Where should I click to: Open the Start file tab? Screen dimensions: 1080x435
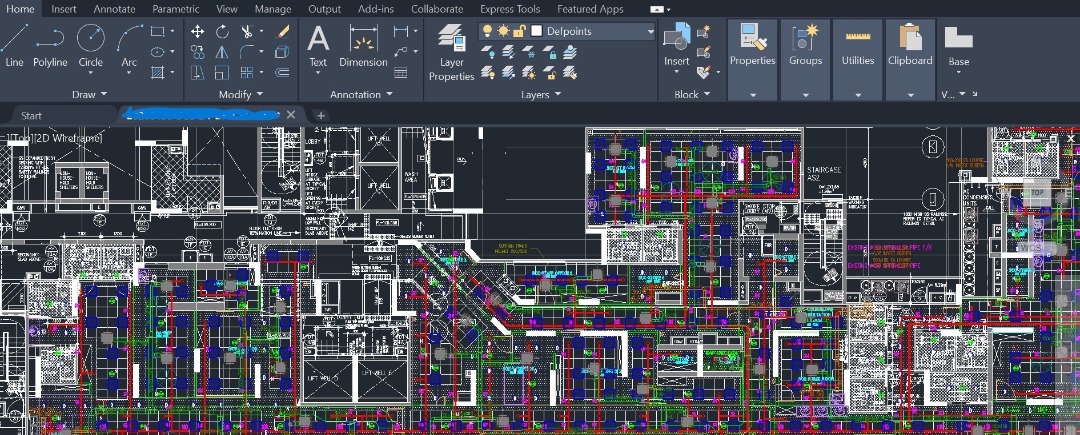(x=32, y=116)
